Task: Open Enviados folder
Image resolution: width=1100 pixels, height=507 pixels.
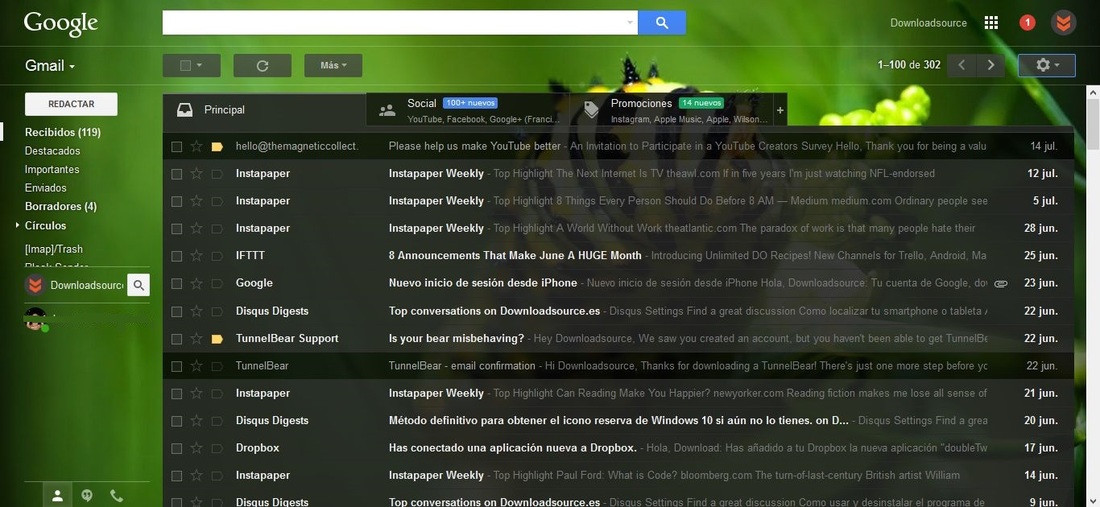Action: [x=46, y=188]
